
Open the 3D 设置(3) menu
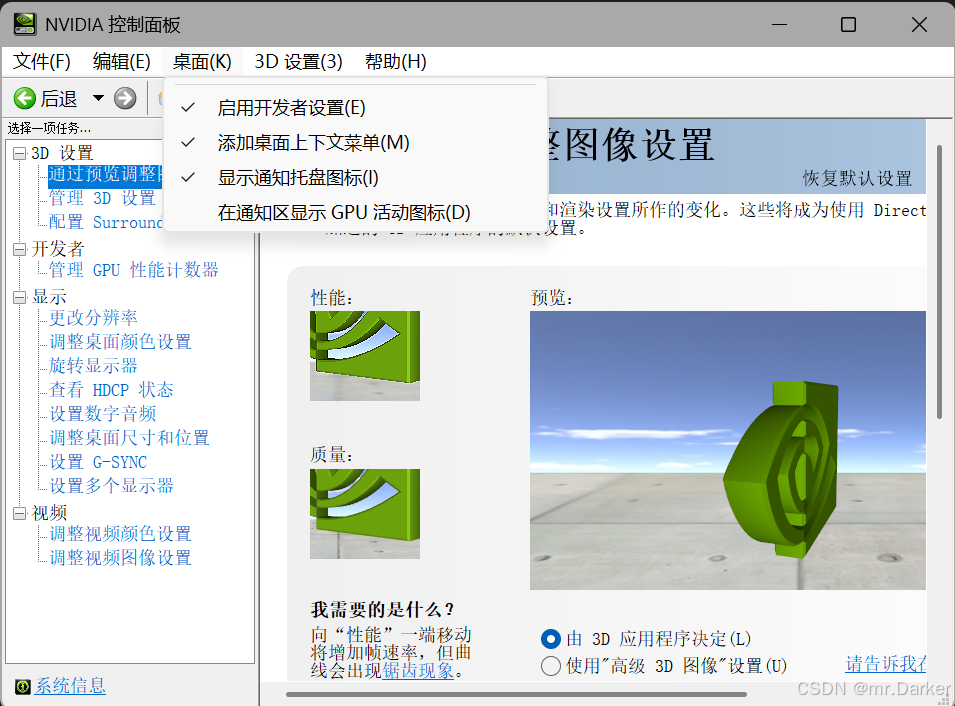click(298, 62)
